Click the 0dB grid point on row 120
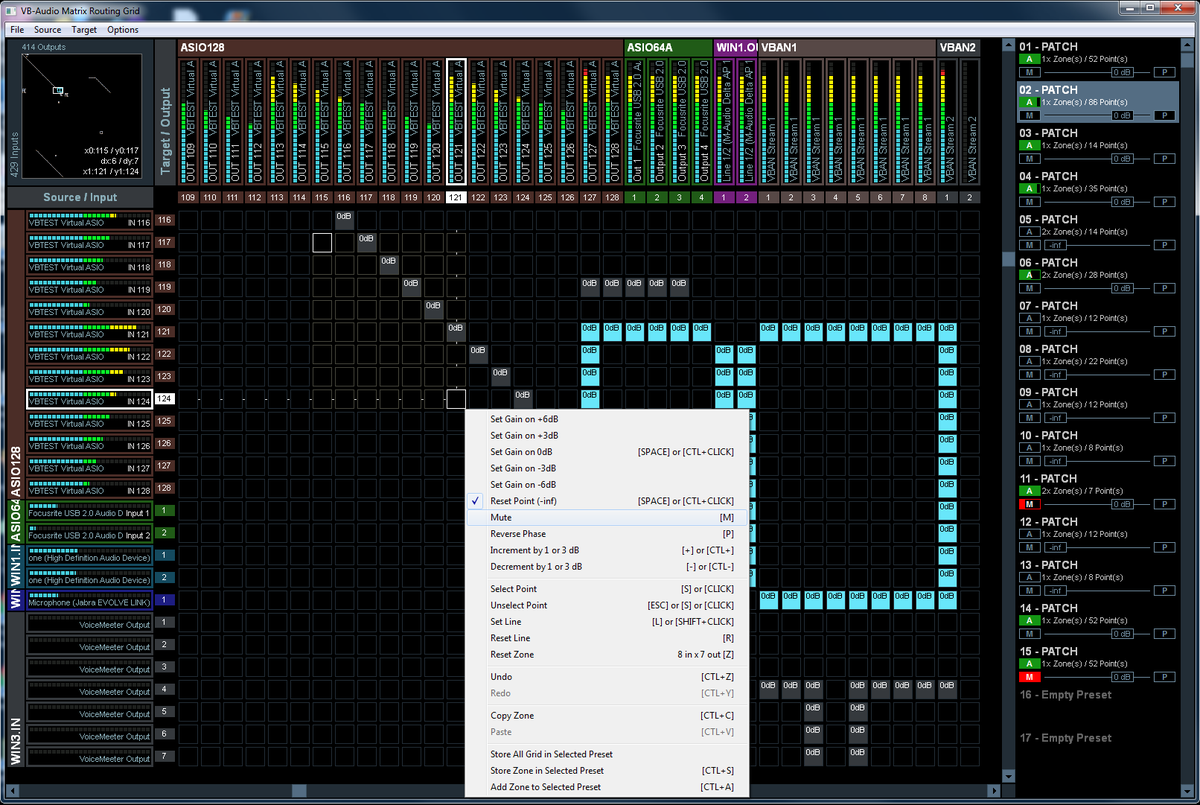Screen dimensions: 1200x805 coord(433,309)
